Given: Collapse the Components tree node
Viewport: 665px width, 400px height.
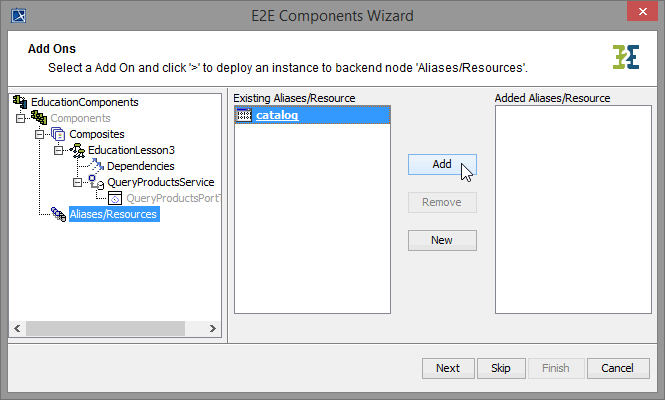Looking at the screenshot, I should tap(20, 118).
